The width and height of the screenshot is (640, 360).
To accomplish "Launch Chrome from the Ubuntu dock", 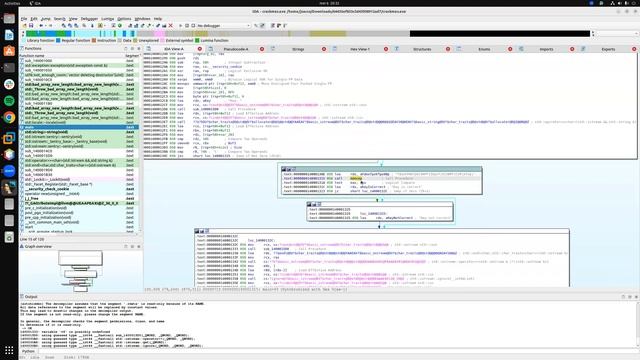I will pos(9,118).
